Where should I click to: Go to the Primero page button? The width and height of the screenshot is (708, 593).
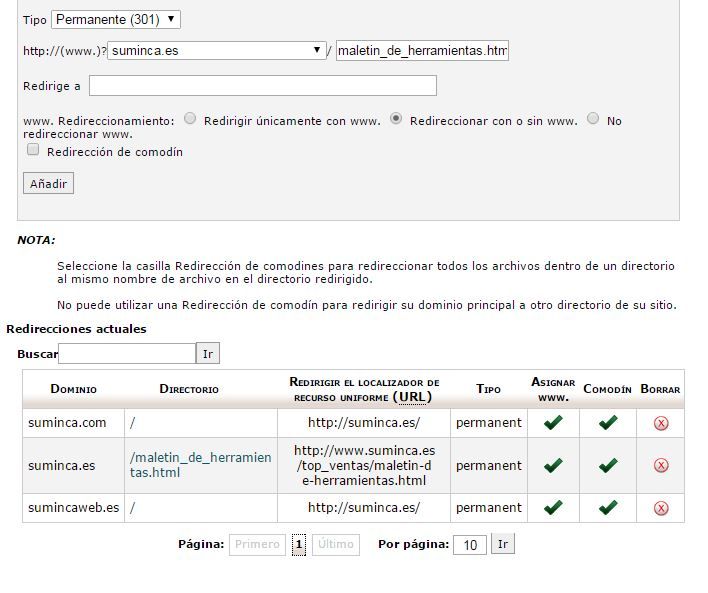click(x=257, y=544)
